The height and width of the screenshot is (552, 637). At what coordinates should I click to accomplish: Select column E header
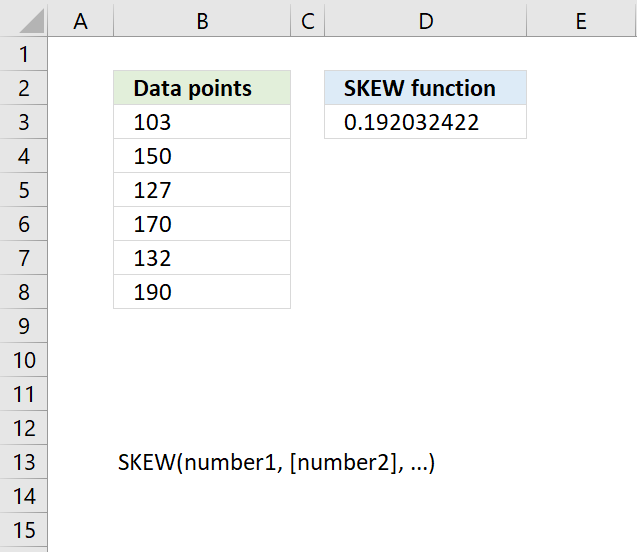[581, 20]
